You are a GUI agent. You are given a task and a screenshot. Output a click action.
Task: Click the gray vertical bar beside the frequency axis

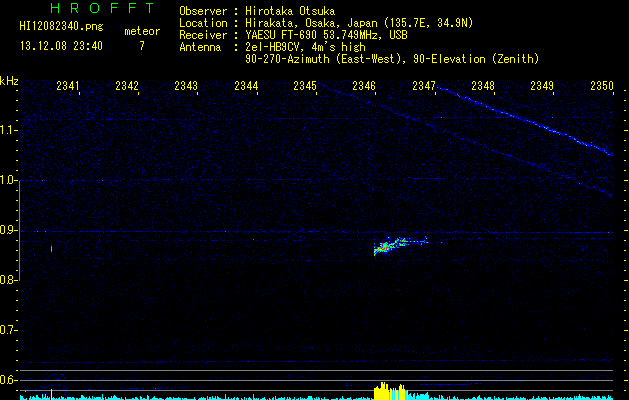19,230
